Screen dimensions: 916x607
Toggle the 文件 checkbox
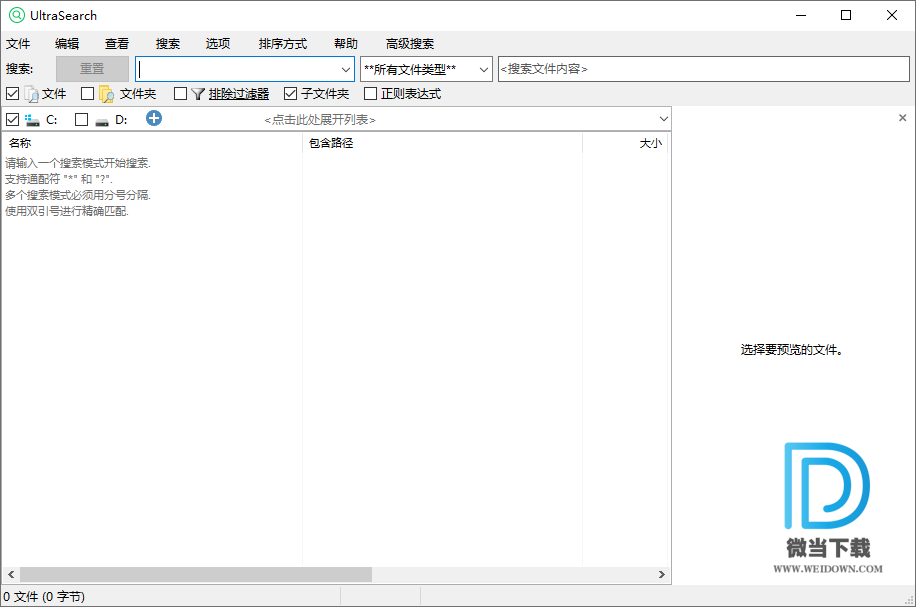(12, 93)
